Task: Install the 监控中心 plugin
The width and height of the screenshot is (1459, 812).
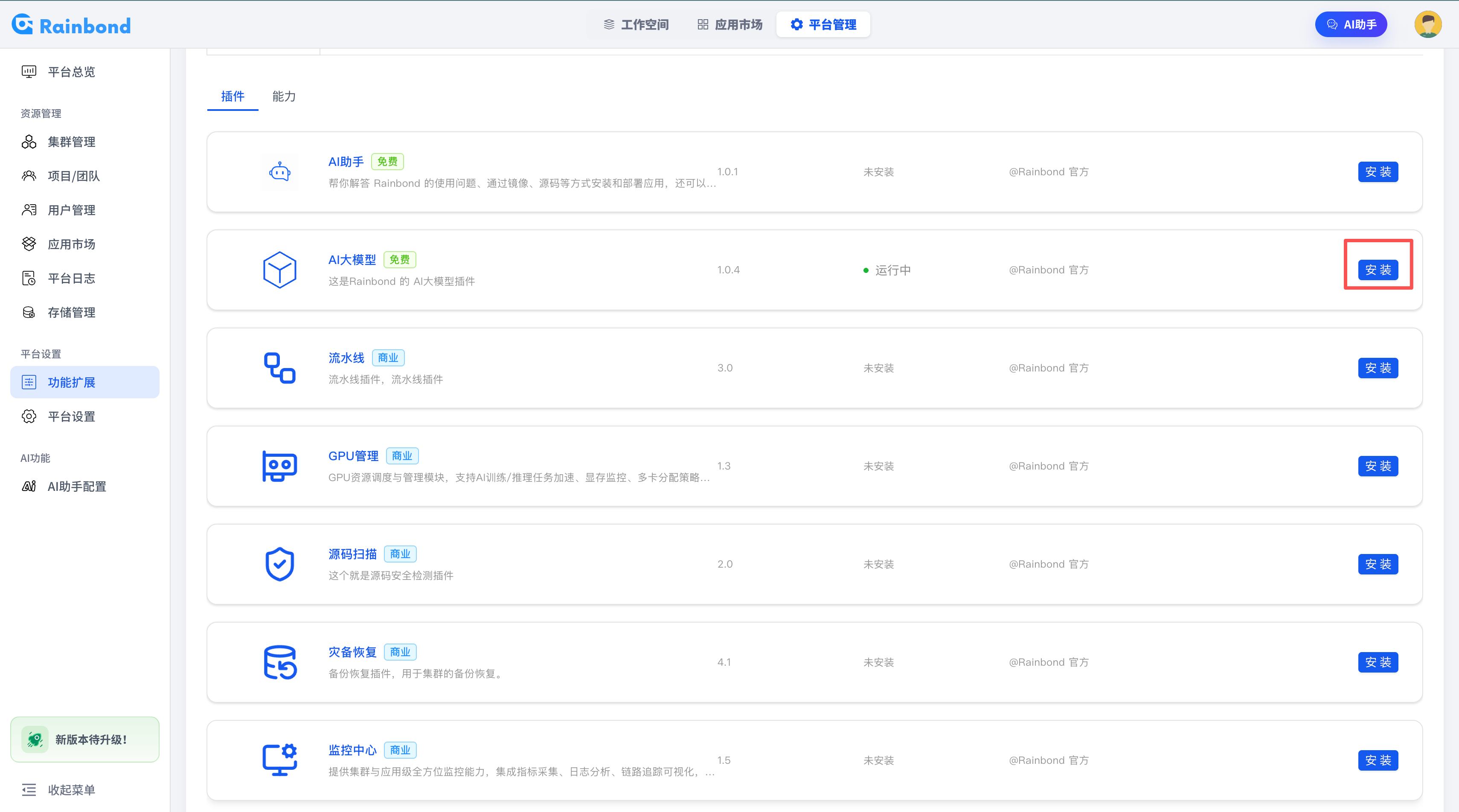Action: click(x=1378, y=760)
